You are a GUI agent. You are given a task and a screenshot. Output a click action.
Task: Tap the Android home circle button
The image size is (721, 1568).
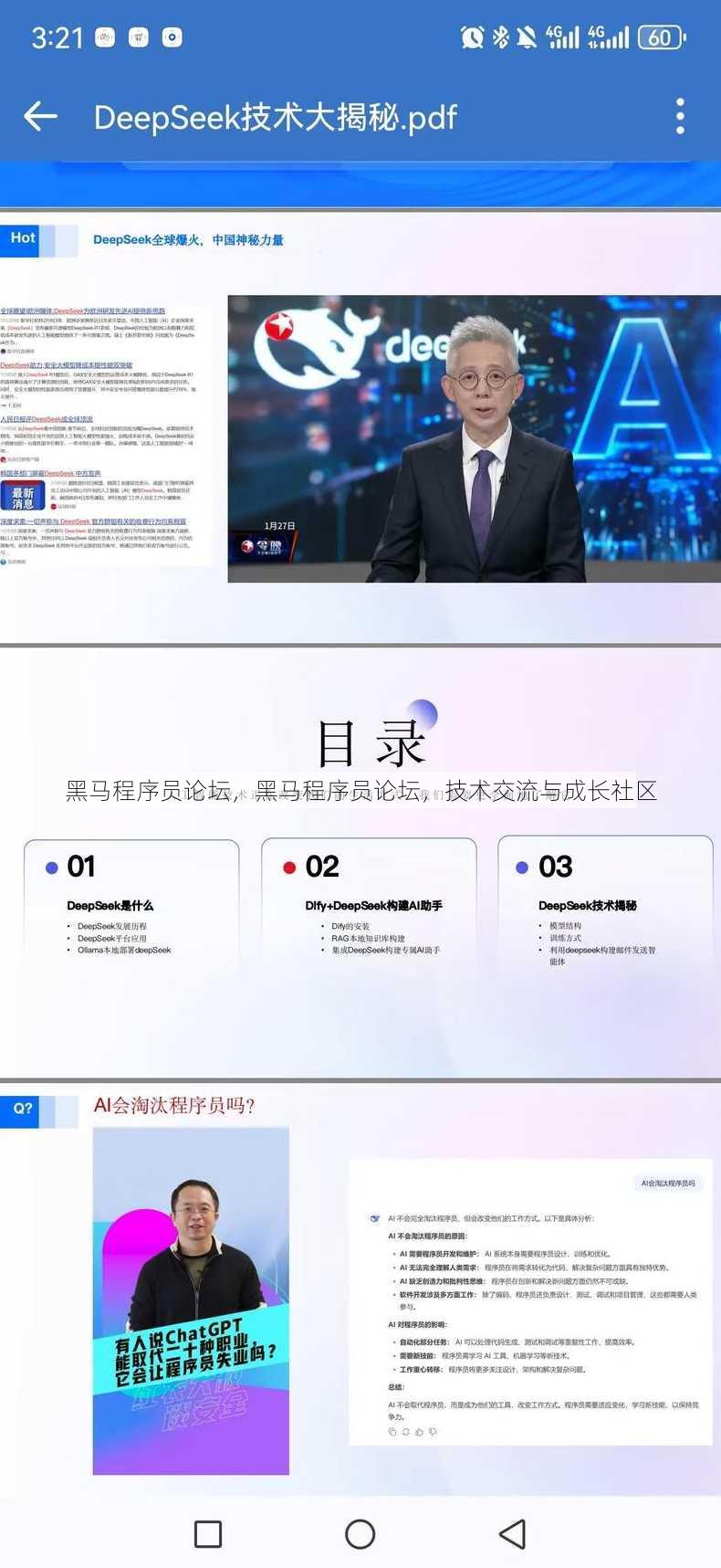click(x=360, y=1533)
